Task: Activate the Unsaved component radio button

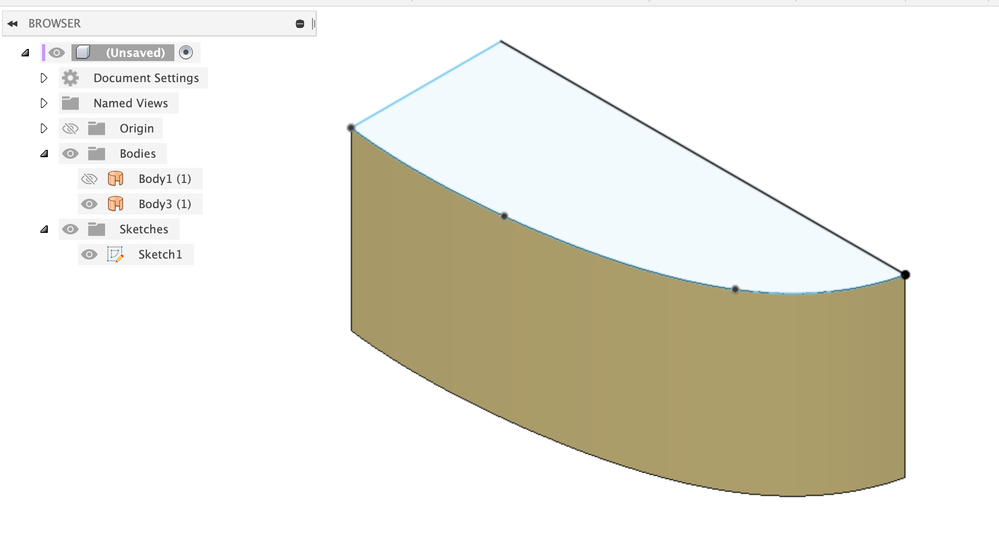Action: (x=185, y=52)
